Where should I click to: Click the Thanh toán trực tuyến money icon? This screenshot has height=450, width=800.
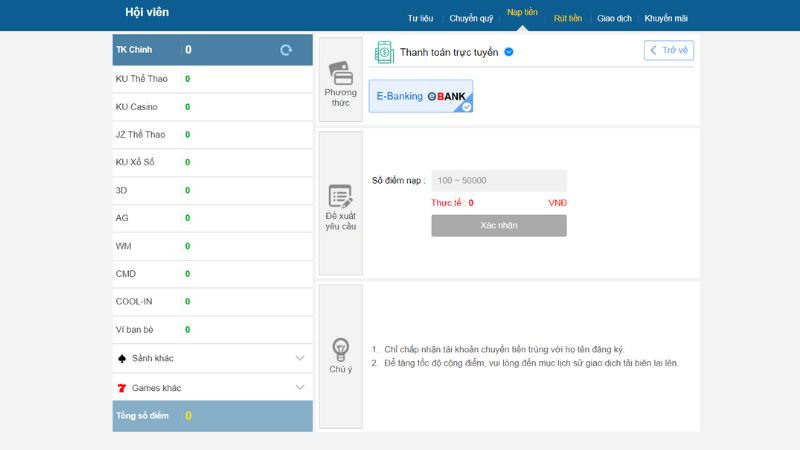pyautogui.click(x=384, y=51)
